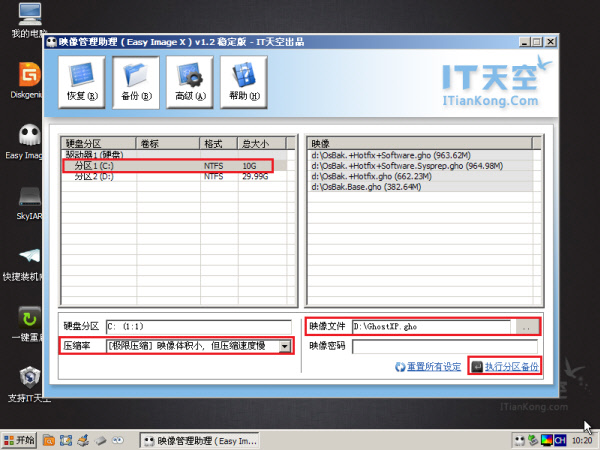Viewport: 600px width, 450px height.
Task: Click the second quick launch icon in taskbar
Action: click(x=66, y=440)
